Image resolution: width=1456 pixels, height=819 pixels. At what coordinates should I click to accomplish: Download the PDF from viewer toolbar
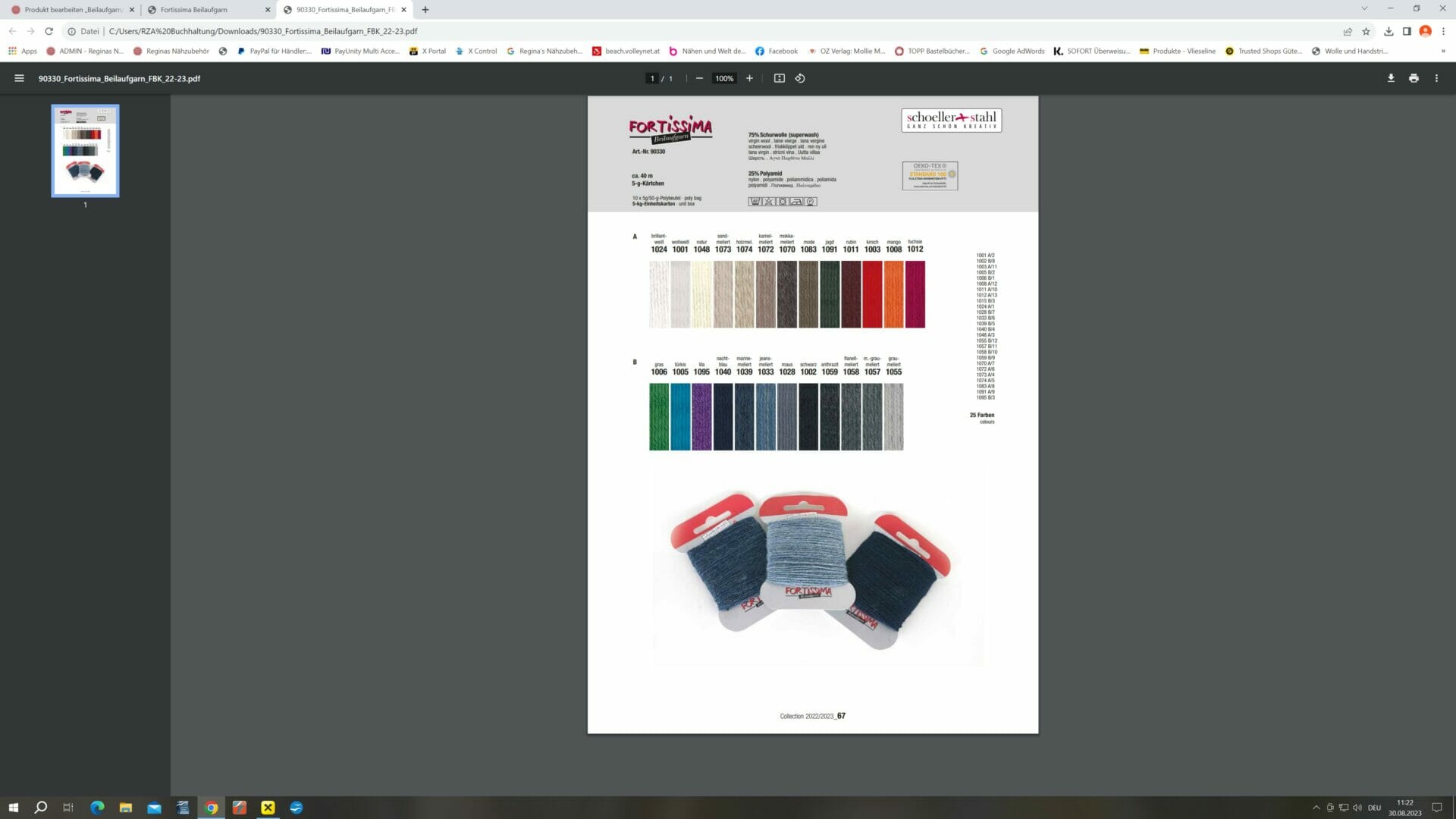[x=1391, y=78]
